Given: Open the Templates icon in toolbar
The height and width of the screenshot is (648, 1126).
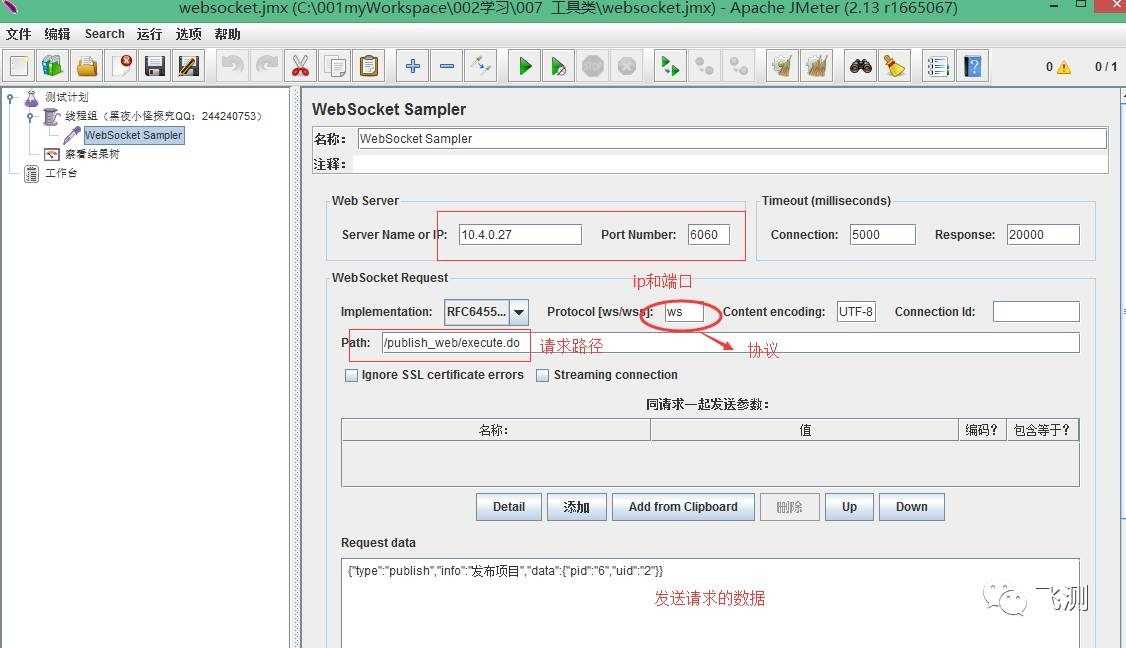Looking at the screenshot, I should click(52, 67).
